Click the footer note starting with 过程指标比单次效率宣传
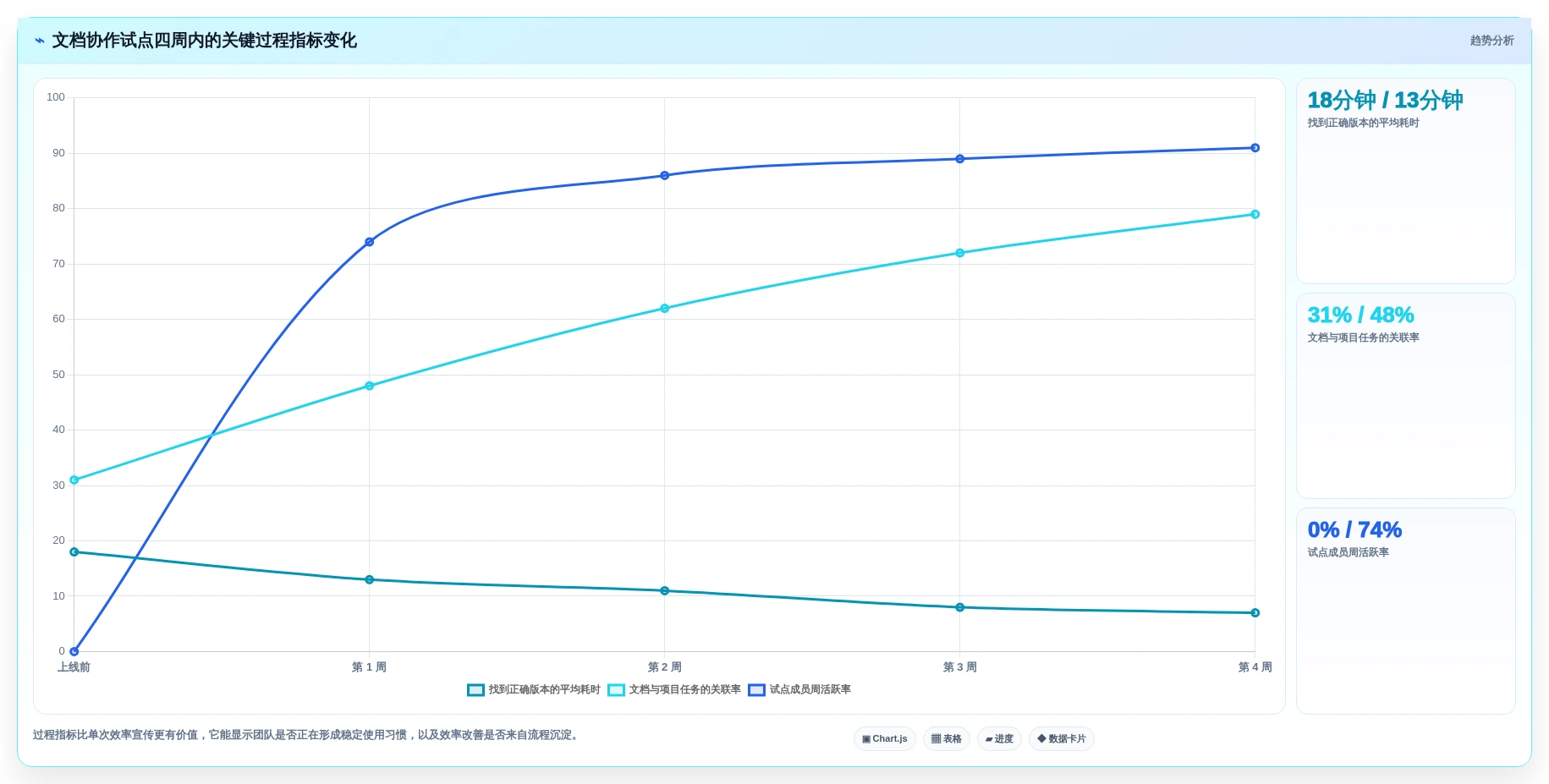Screen dimensions: 1549x784 [307, 735]
